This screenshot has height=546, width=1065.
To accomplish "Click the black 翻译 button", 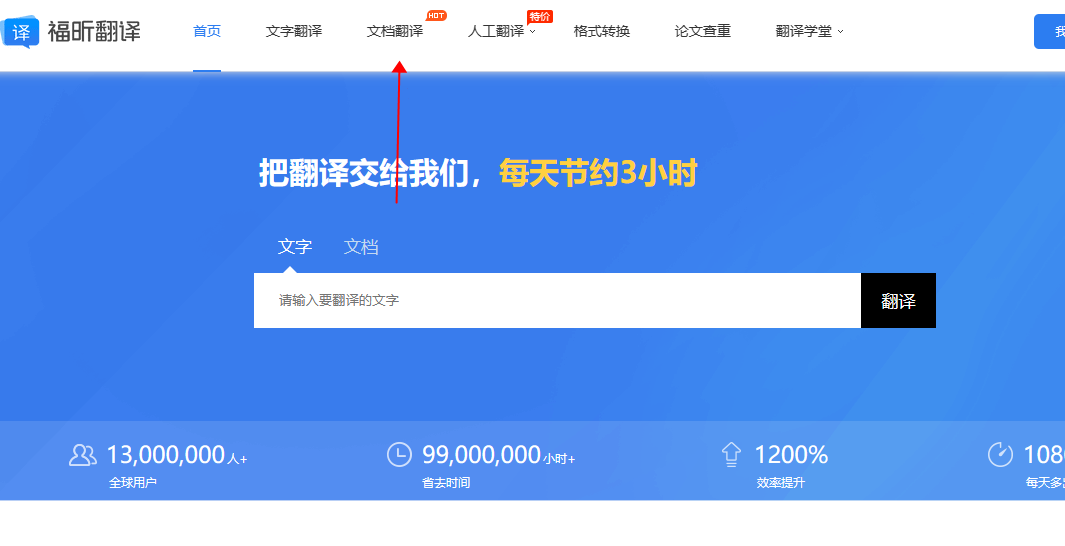I will coord(899,300).
